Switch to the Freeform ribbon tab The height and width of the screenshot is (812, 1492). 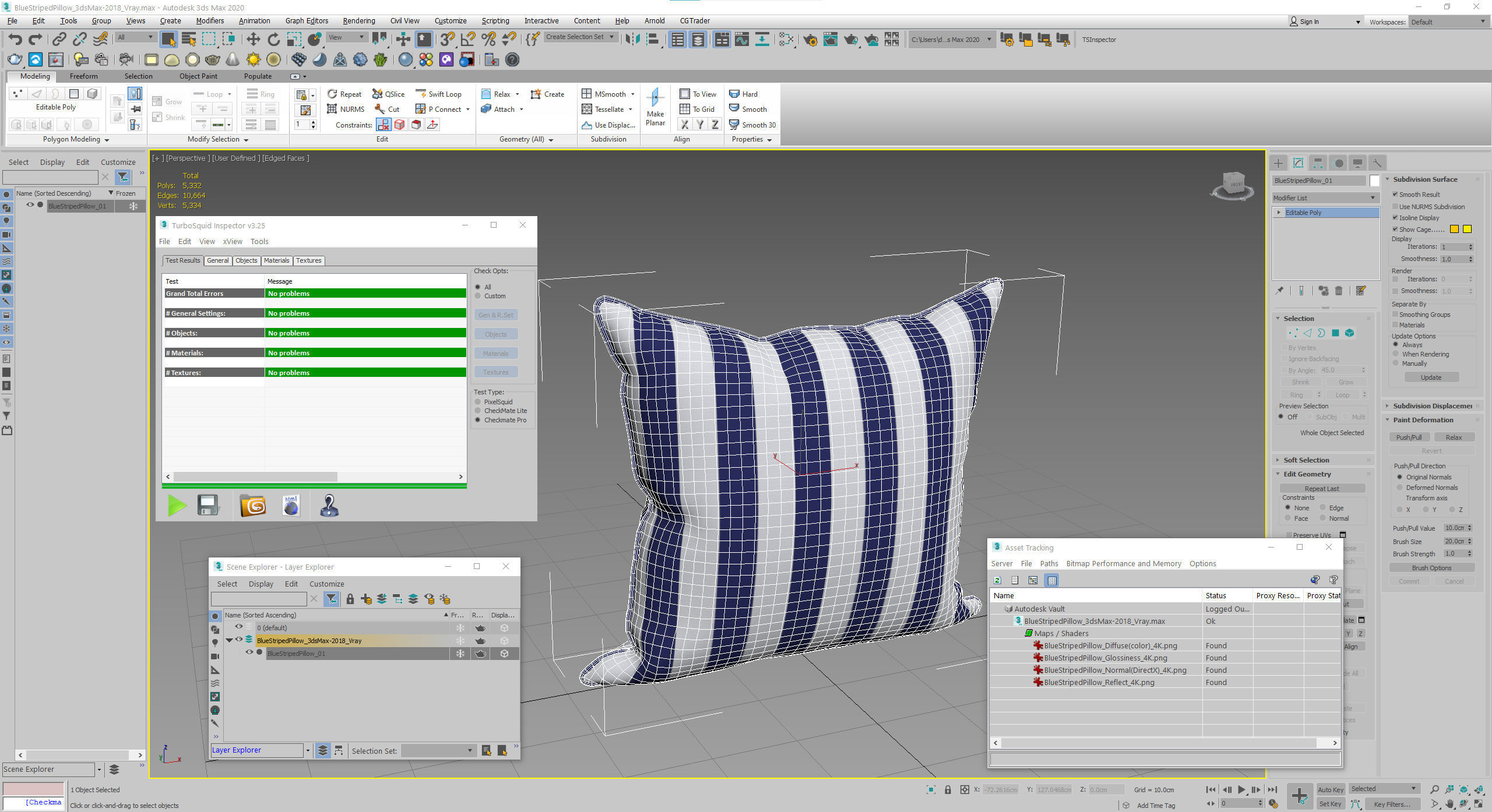(x=83, y=76)
